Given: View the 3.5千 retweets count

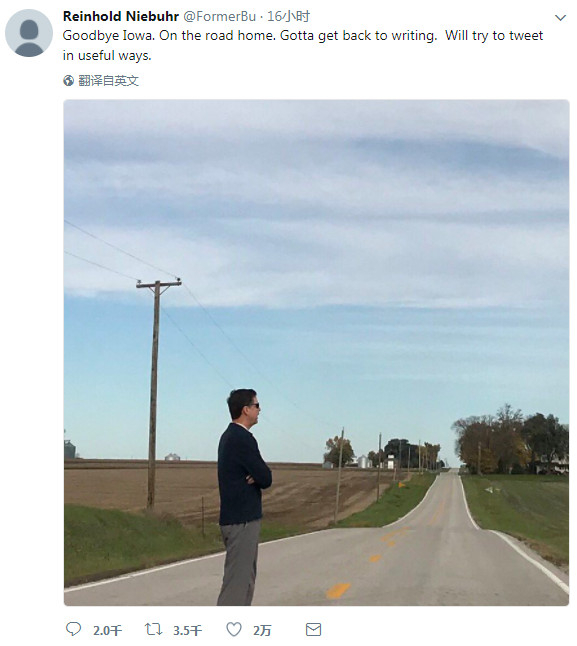Looking at the screenshot, I should [187, 630].
